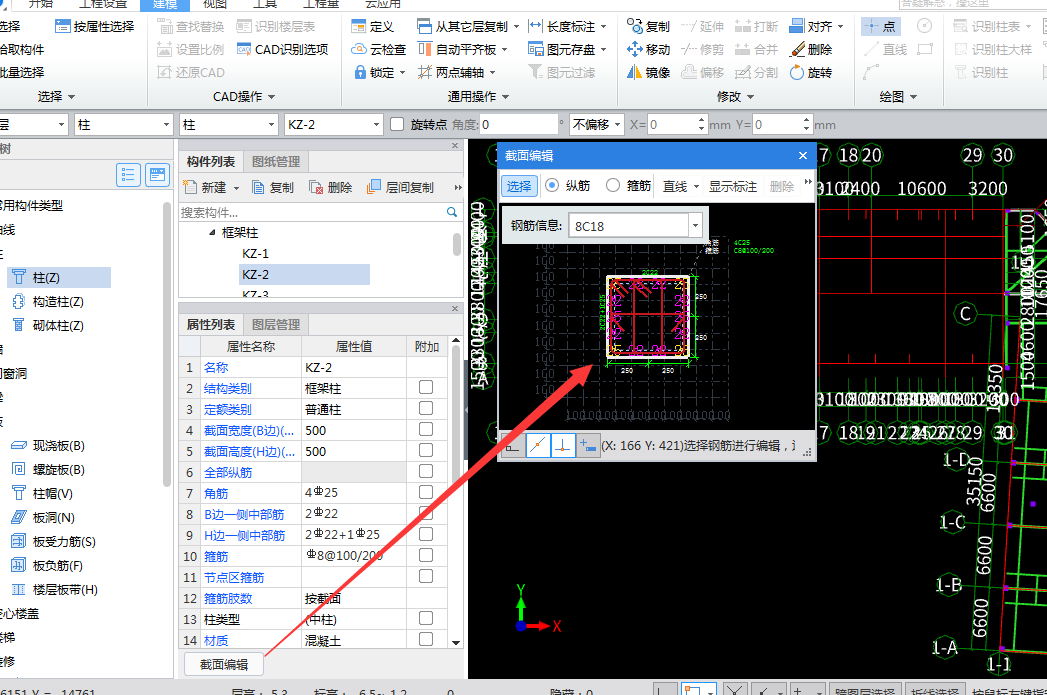This screenshot has width=1047, height=695.
Task: Click the 批量选择 button
Action: click(21, 72)
